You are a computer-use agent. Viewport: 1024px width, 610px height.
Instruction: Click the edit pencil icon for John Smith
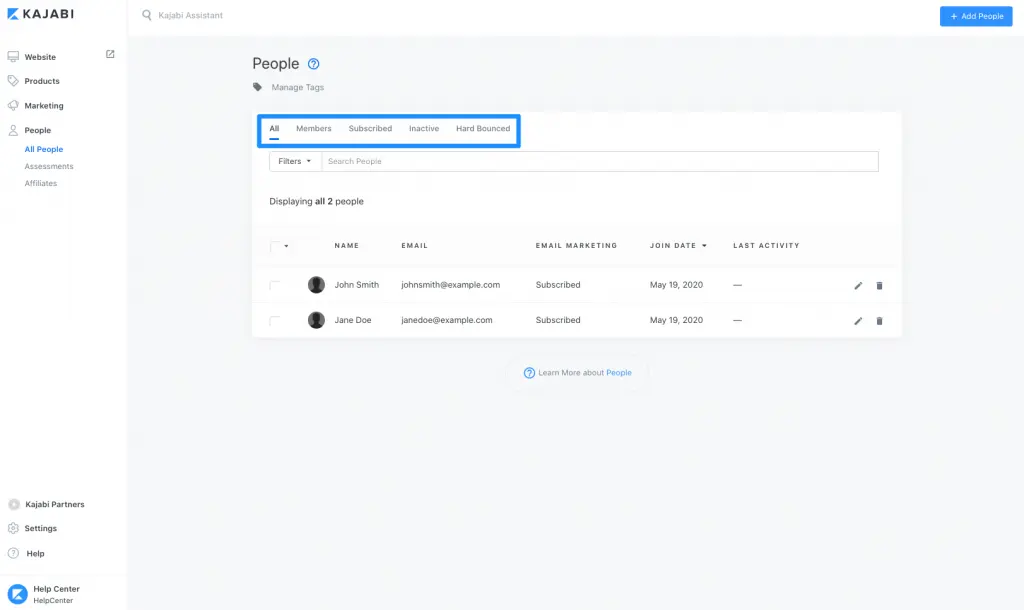click(x=858, y=286)
